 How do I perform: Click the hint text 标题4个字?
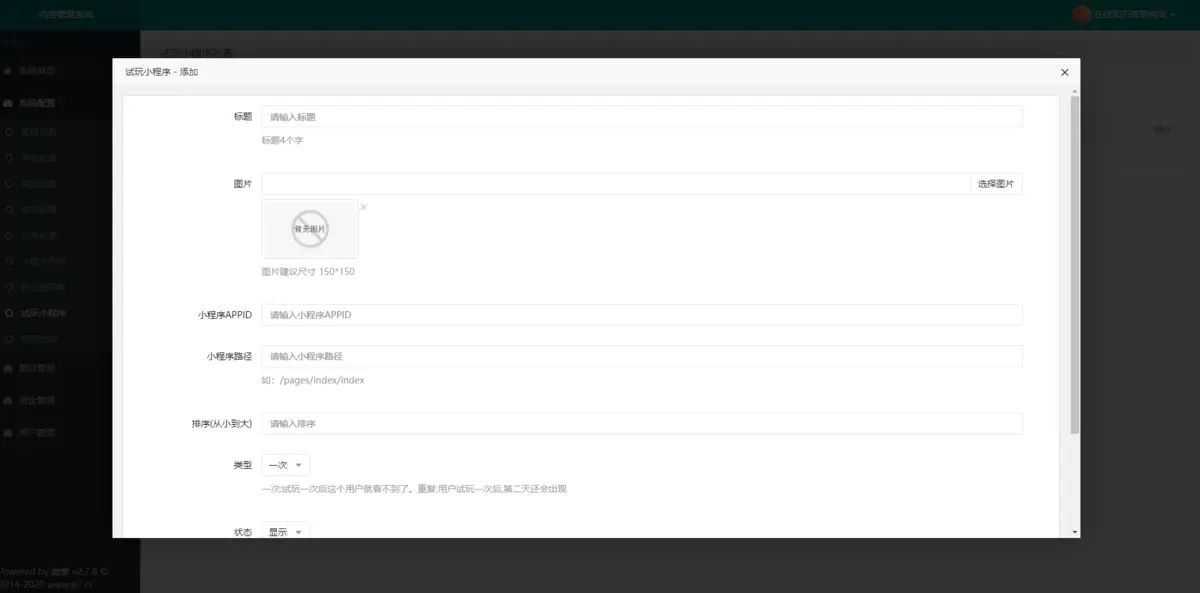point(282,141)
